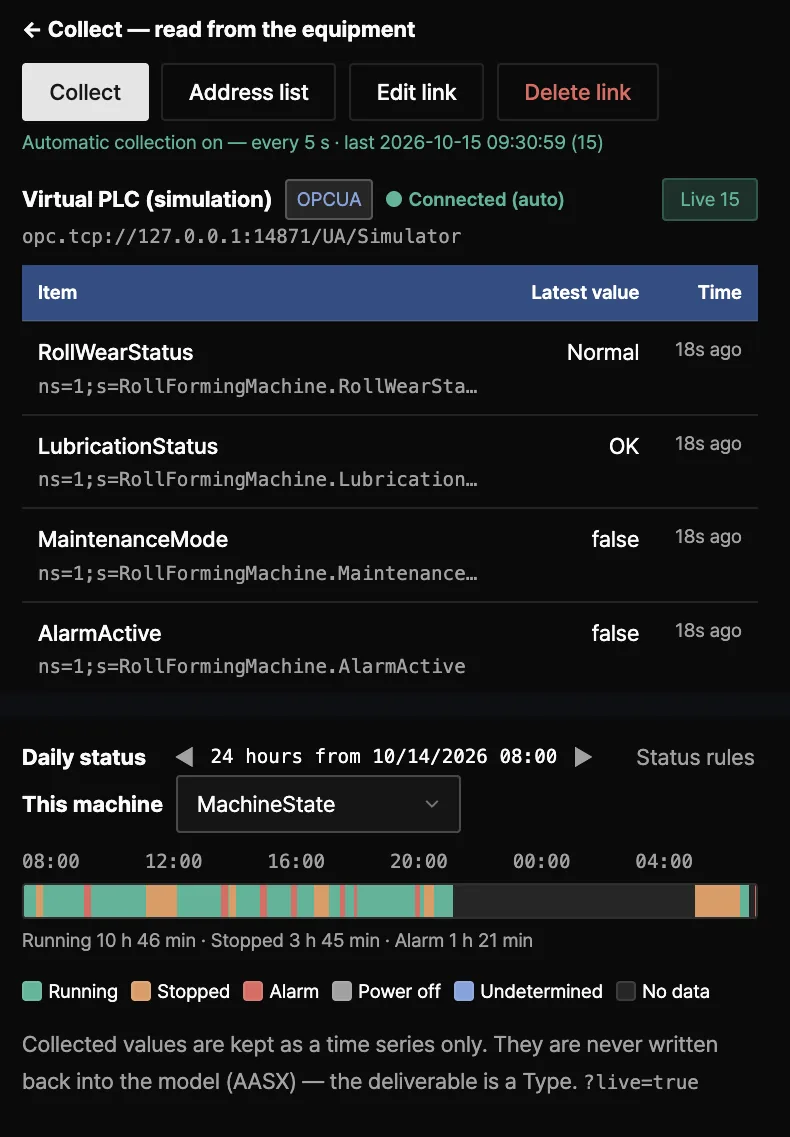Screen dimensions: 790x1137
Task: Click the 18s ago time for AlarmActive
Action: click(708, 631)
